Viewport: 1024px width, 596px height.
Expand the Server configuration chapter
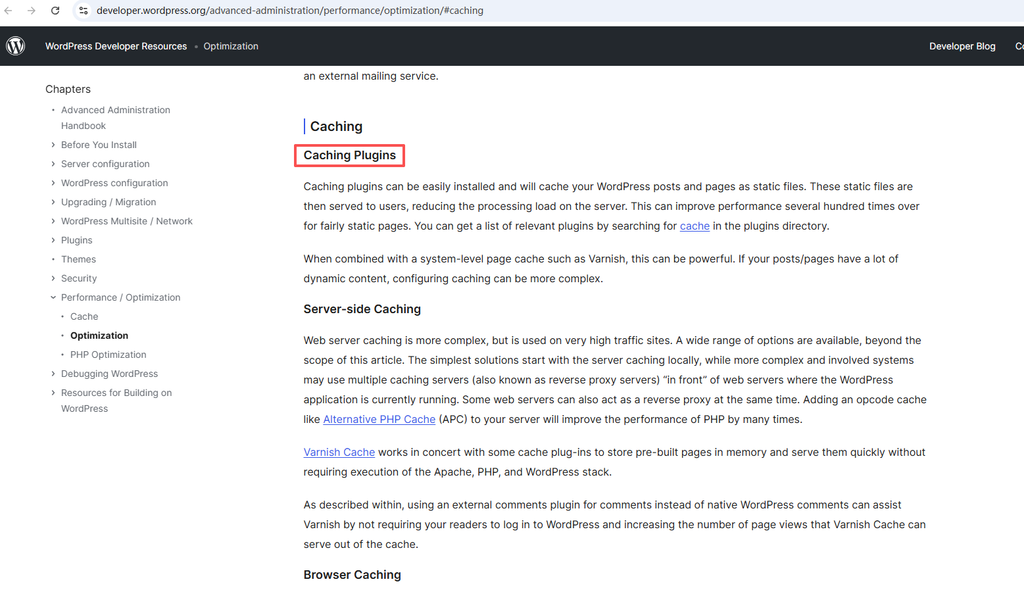[x=53, y=164]
